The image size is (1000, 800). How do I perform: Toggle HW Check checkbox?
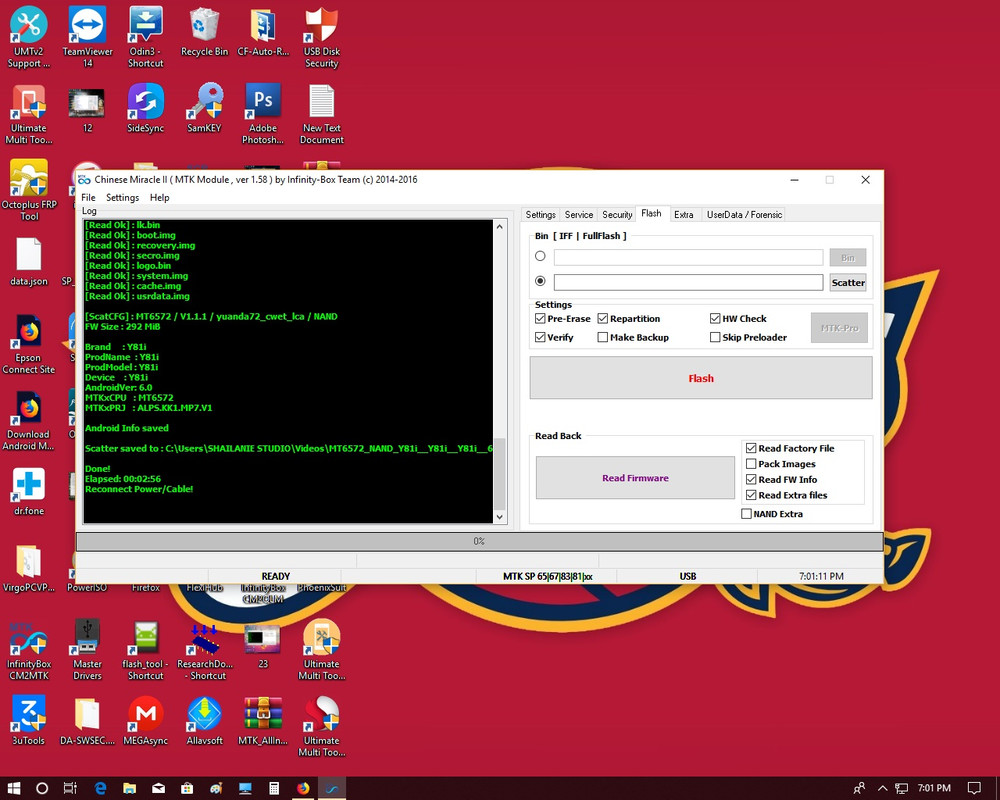[715, 318]
